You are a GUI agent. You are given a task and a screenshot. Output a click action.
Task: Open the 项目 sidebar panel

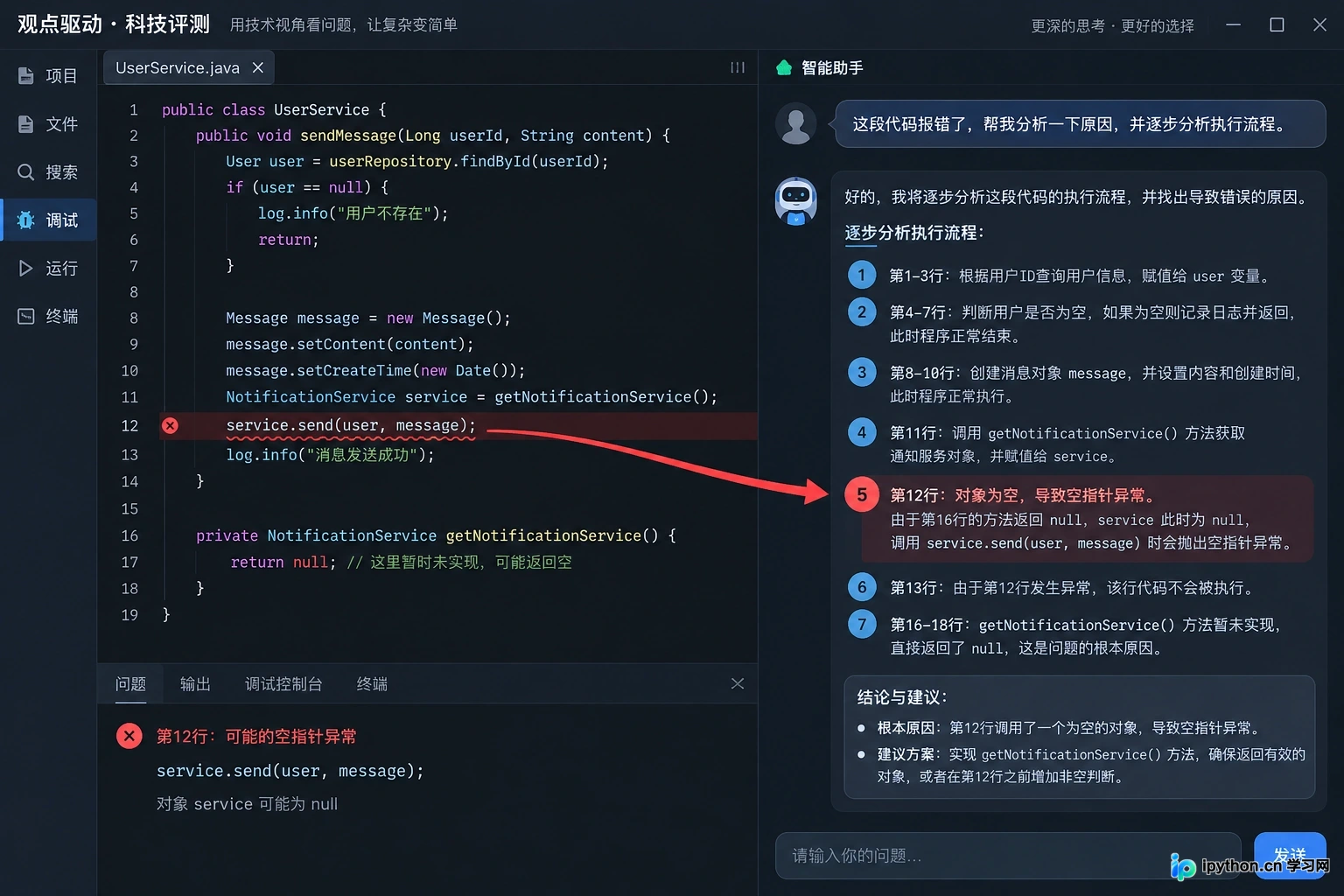coord(48,76)
